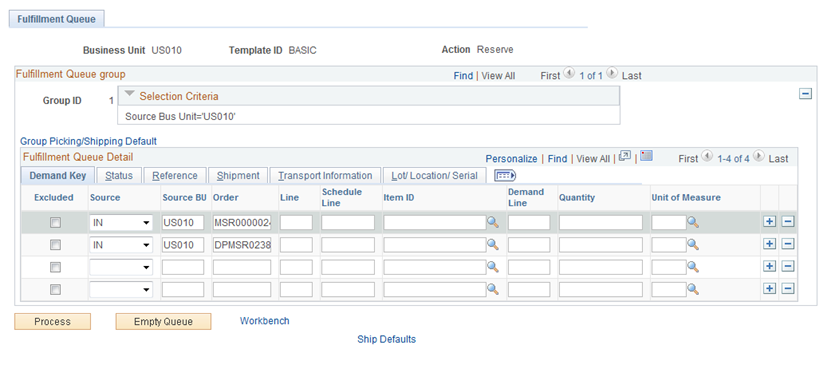Open Item ID lookup in MSR0000024 row
The image size is (830, 375).
(493, 223)
